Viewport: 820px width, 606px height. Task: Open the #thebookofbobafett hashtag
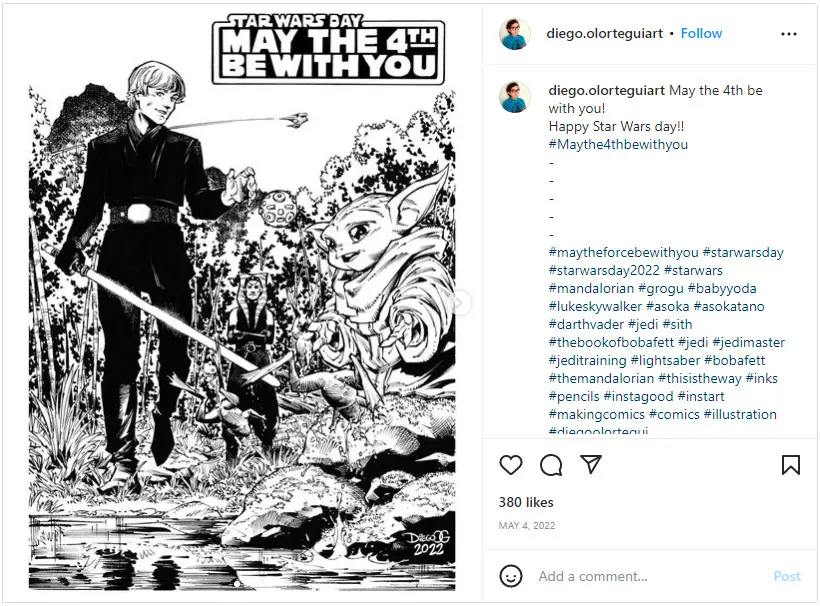[x=611, y=342]
